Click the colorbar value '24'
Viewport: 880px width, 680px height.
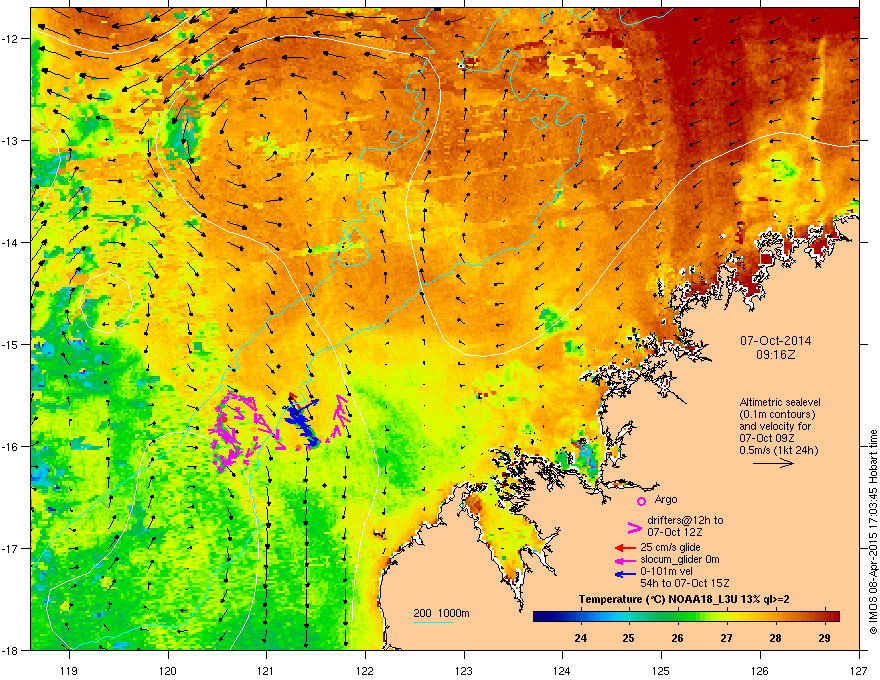coord(580,638)
